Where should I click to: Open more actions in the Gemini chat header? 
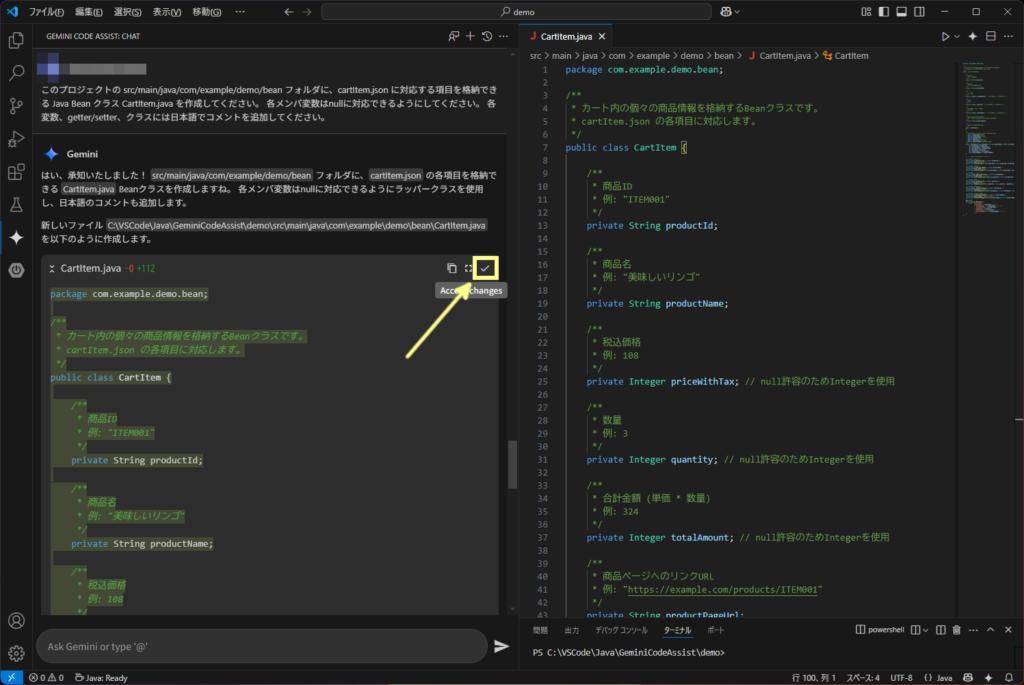point(504,37)
